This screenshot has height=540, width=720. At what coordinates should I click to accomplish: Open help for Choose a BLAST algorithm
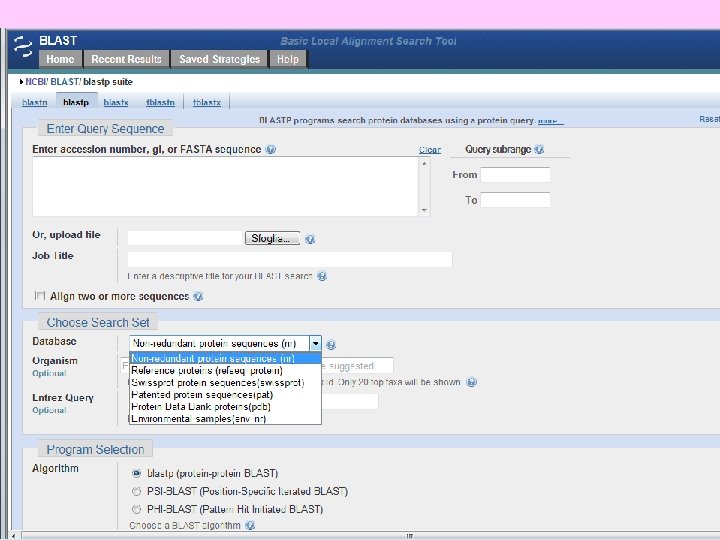pos(250,525)
